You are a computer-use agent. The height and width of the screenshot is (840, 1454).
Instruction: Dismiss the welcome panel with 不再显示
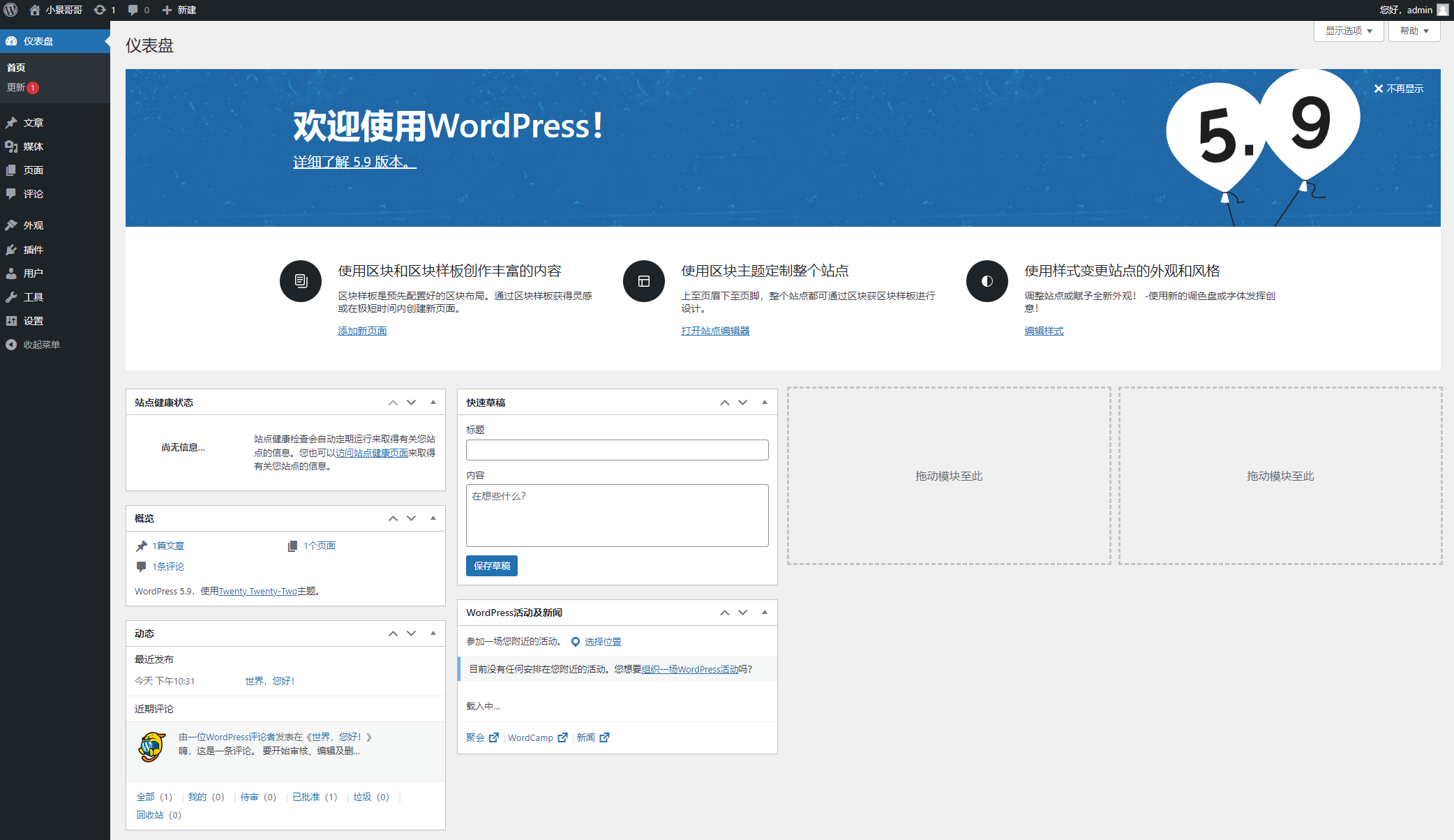(1399, 89)
